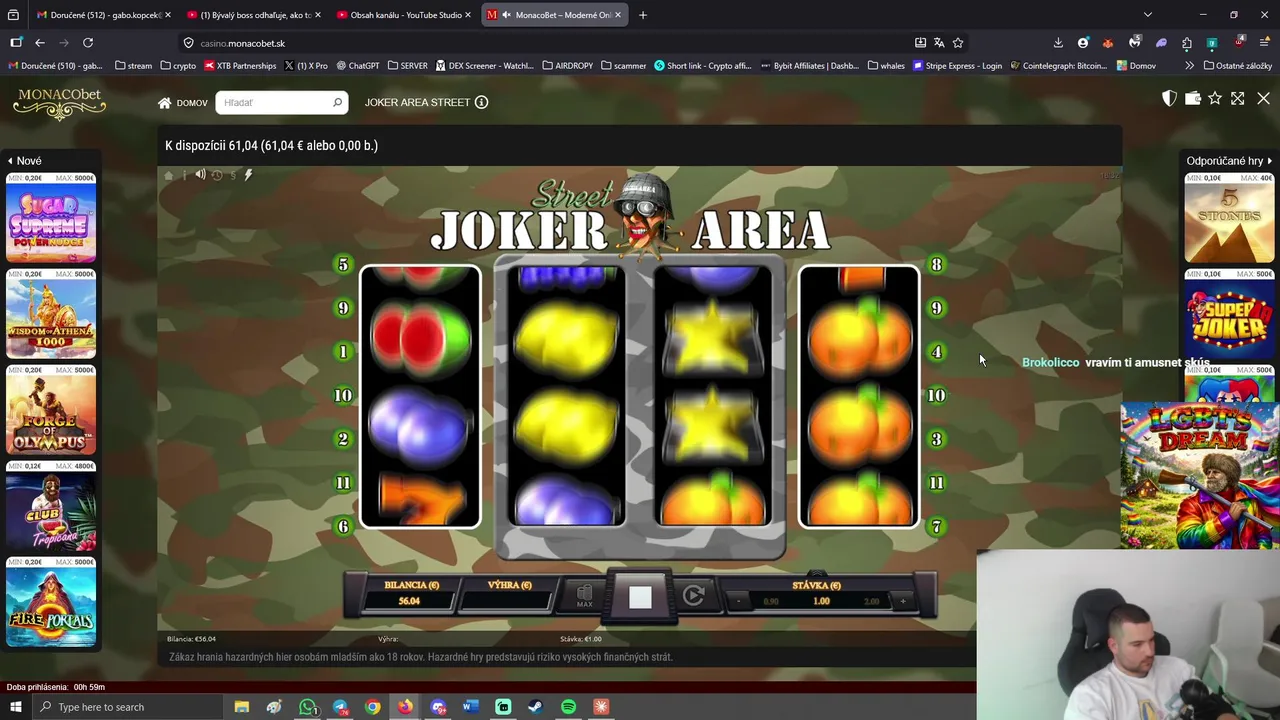Click taskbar Type here to search box
This screenshot has height=720, width=1280.
pyautogui.click(x=127, y=707)
